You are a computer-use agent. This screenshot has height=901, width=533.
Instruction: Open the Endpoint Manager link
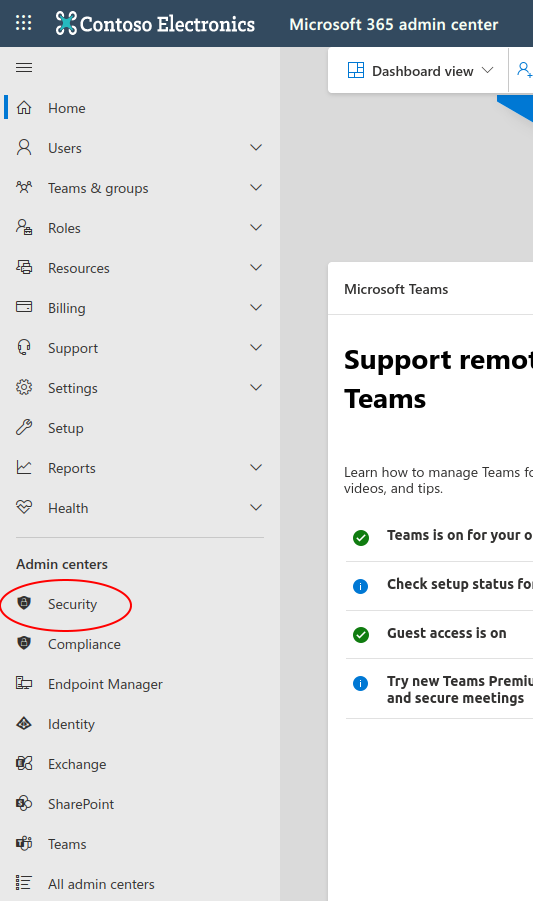point(105,684)
